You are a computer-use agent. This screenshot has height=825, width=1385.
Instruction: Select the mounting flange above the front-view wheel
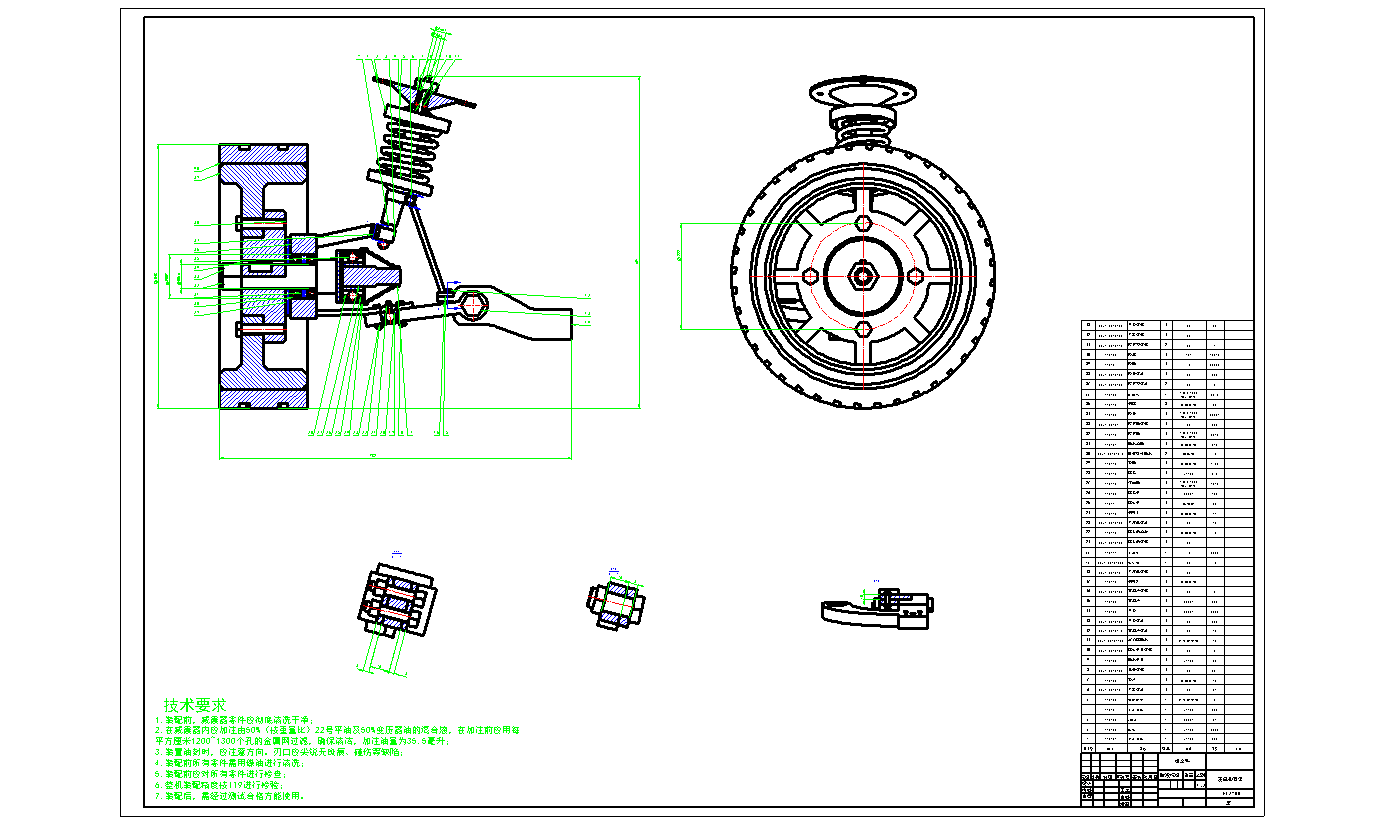[x=863, y=93]
